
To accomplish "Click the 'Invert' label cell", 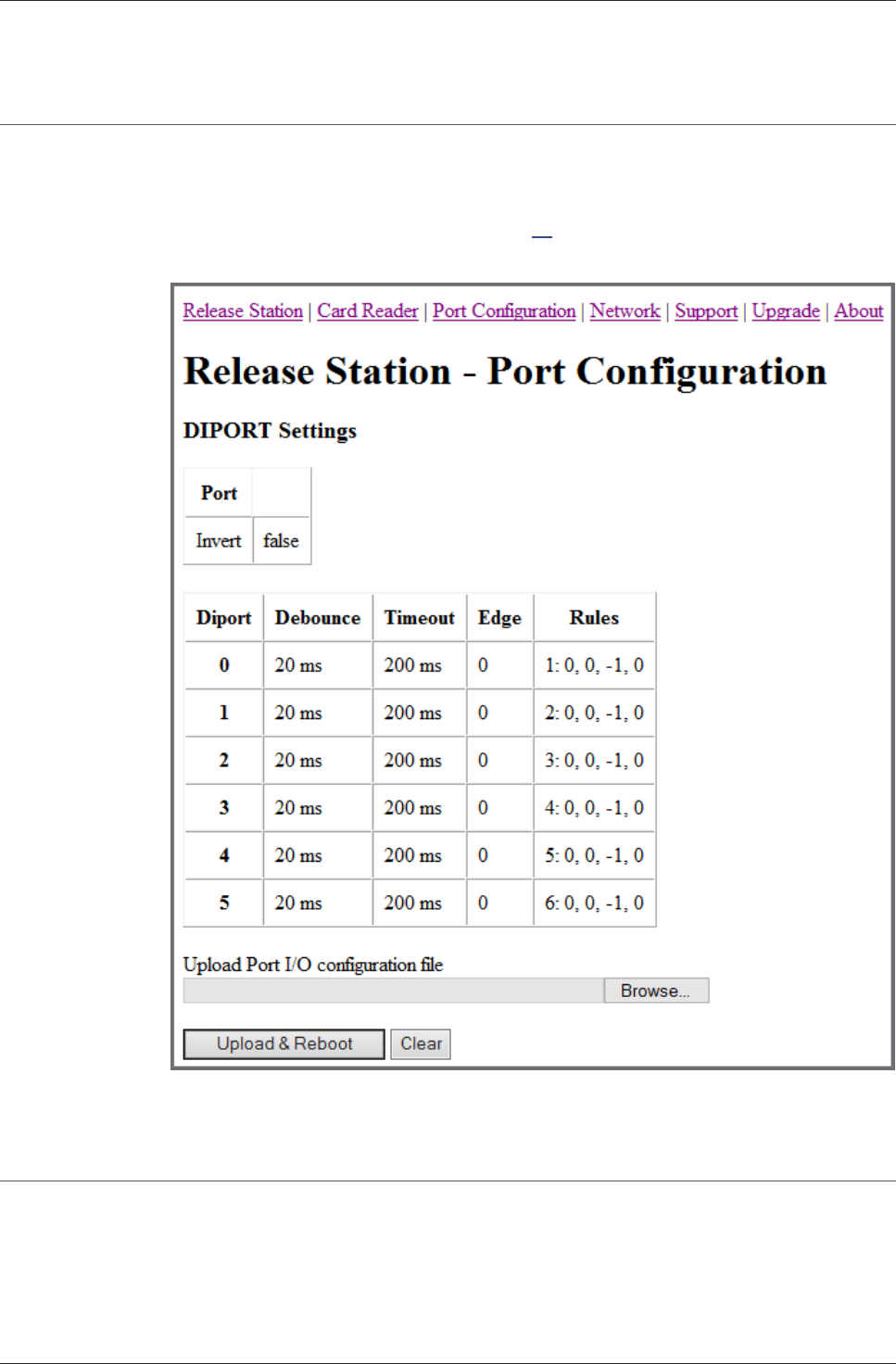I will coord(219,540).
